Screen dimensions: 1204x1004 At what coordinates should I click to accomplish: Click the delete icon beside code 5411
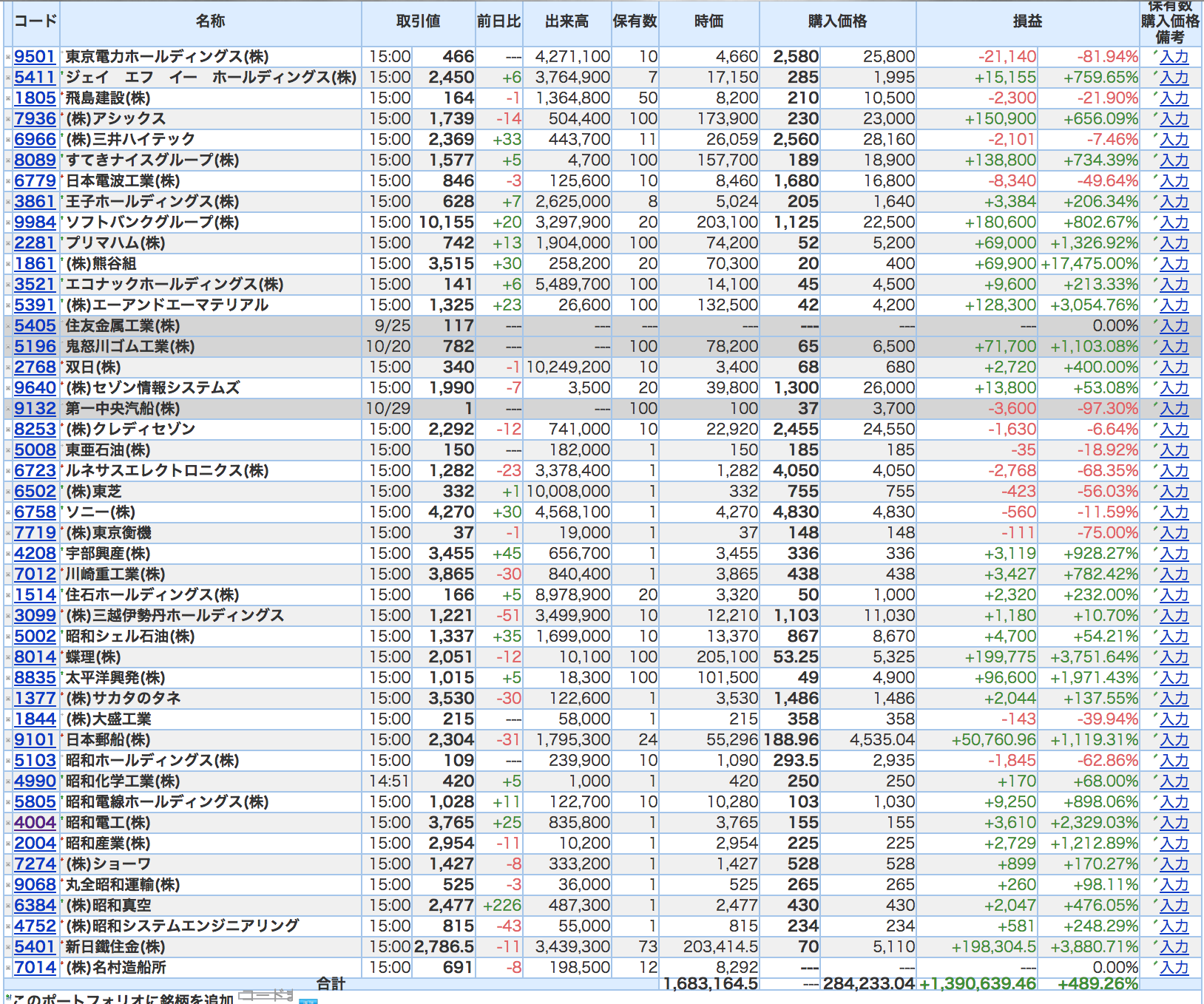tap(8, 78)
